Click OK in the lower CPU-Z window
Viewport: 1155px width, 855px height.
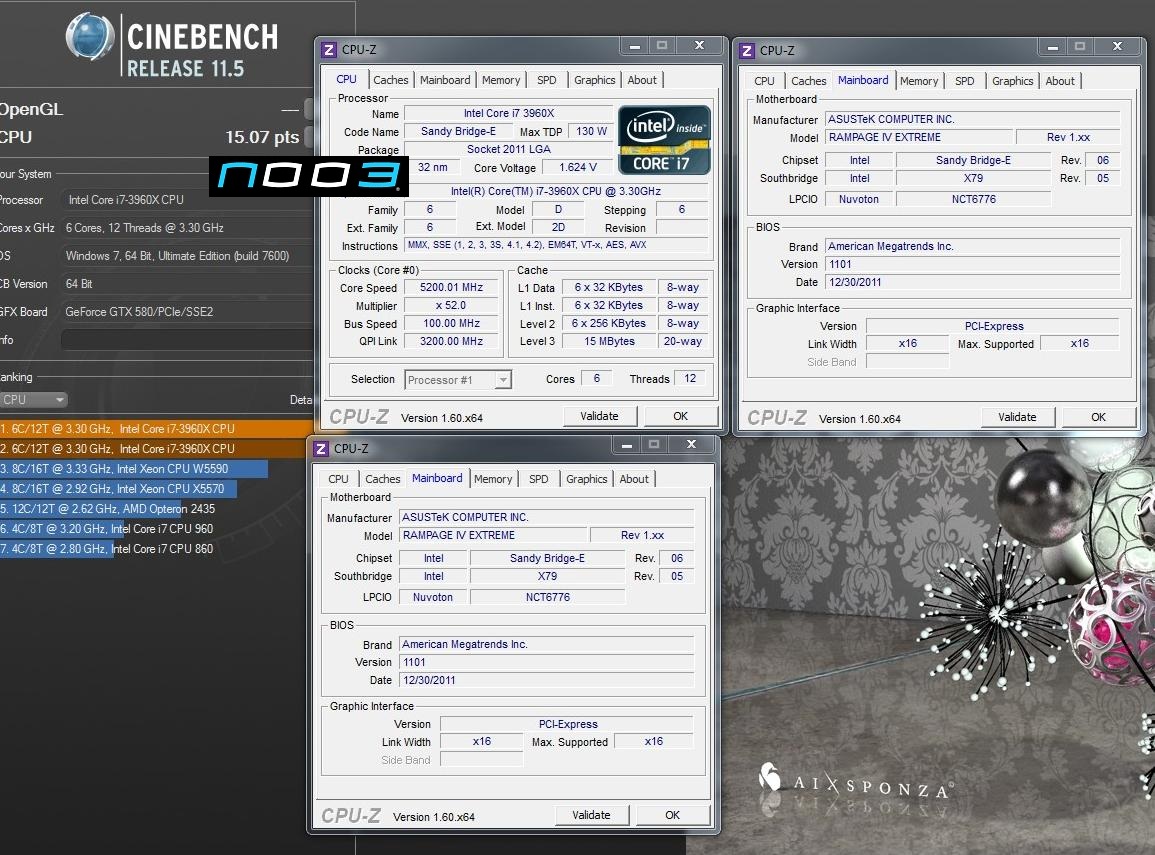tap(672, 815)
